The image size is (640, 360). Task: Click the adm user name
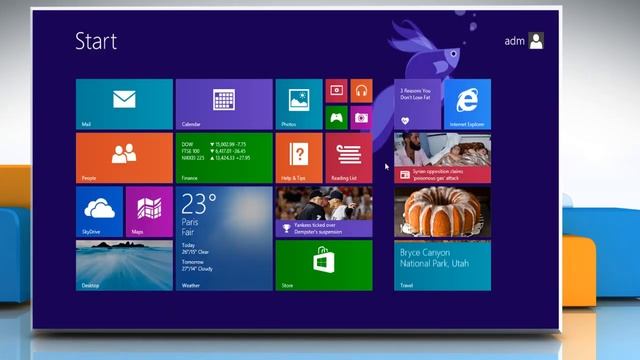click(x=514, y=41)
